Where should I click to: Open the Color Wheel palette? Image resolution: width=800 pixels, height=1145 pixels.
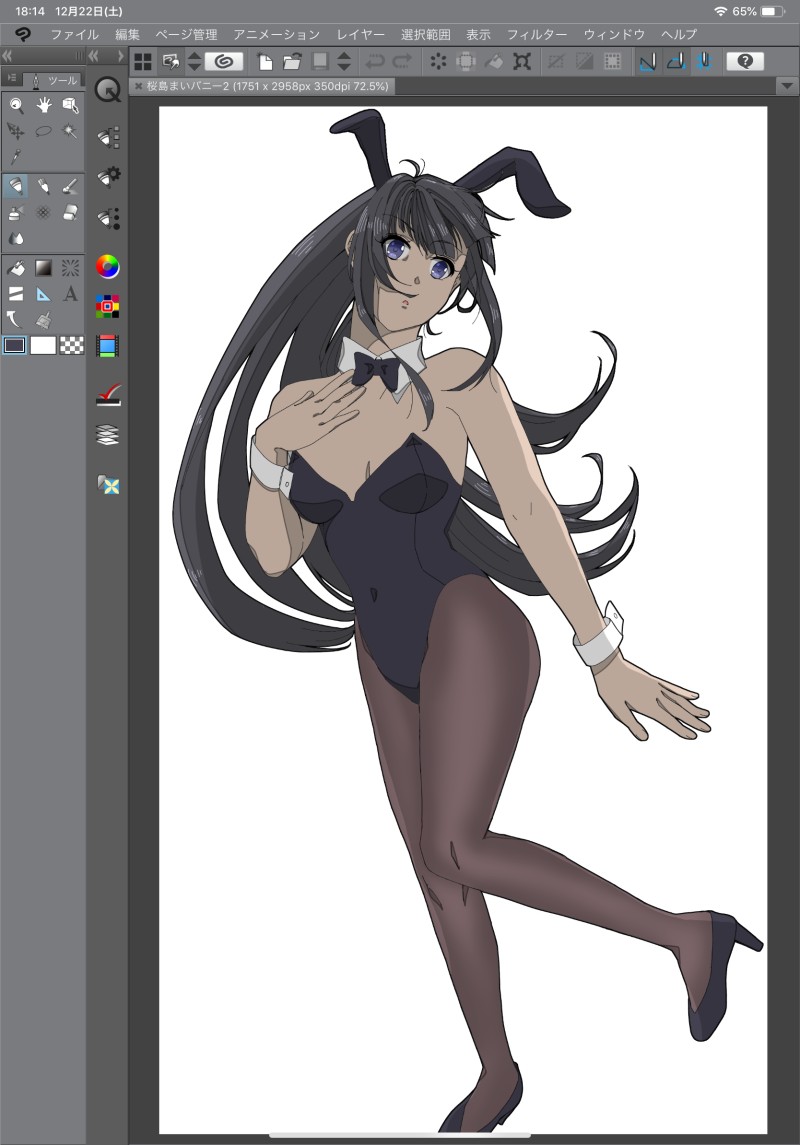pos(107,267)
